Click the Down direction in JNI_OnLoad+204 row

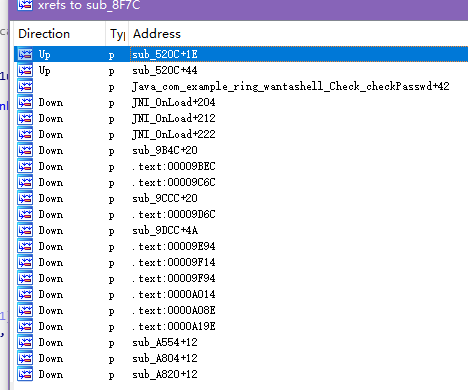51,102
